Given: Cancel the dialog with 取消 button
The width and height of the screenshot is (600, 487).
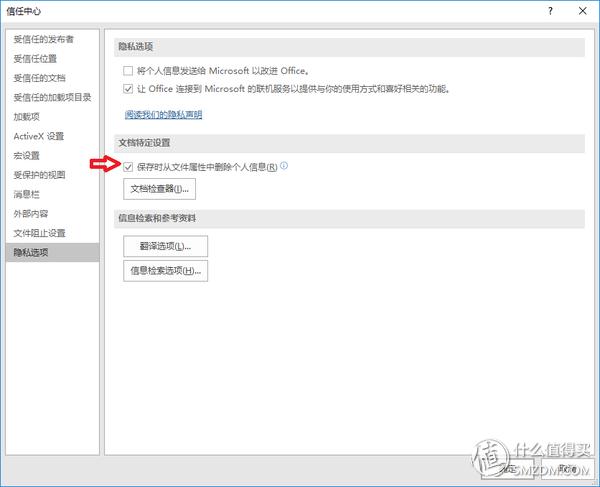Looking at the screenshot, I should tap(567, 469).
